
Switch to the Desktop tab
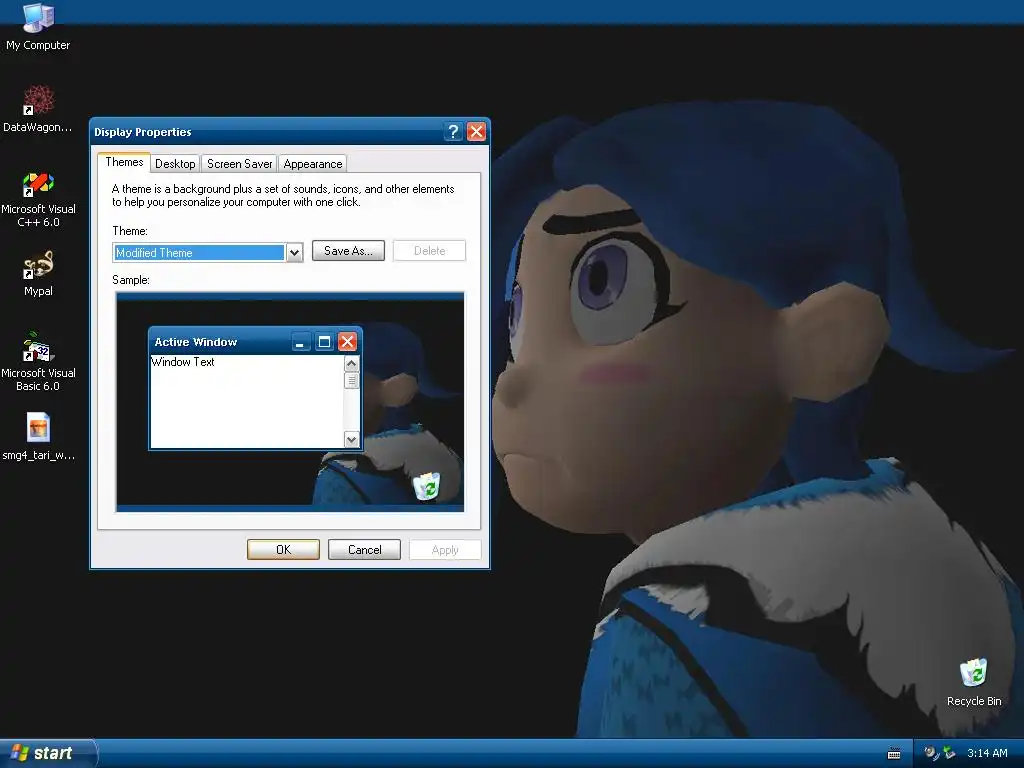click(175, 164)
